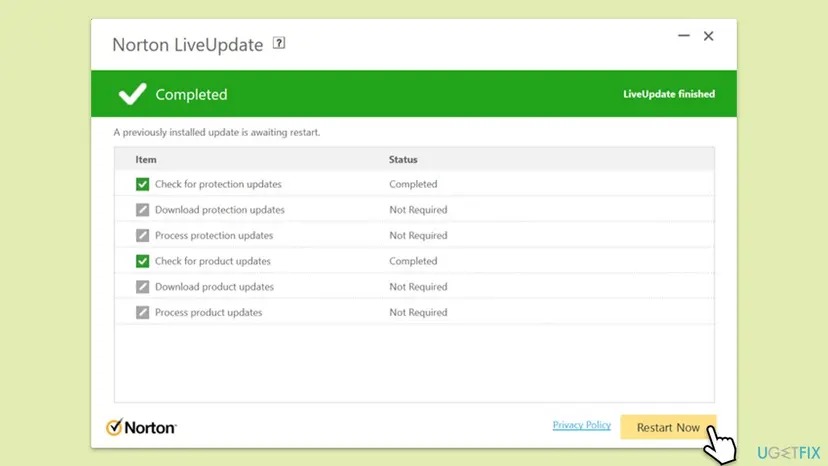828x466 pixels.
Task: Click Not Required status for Download product updates
Action: (x=418, y=286)
